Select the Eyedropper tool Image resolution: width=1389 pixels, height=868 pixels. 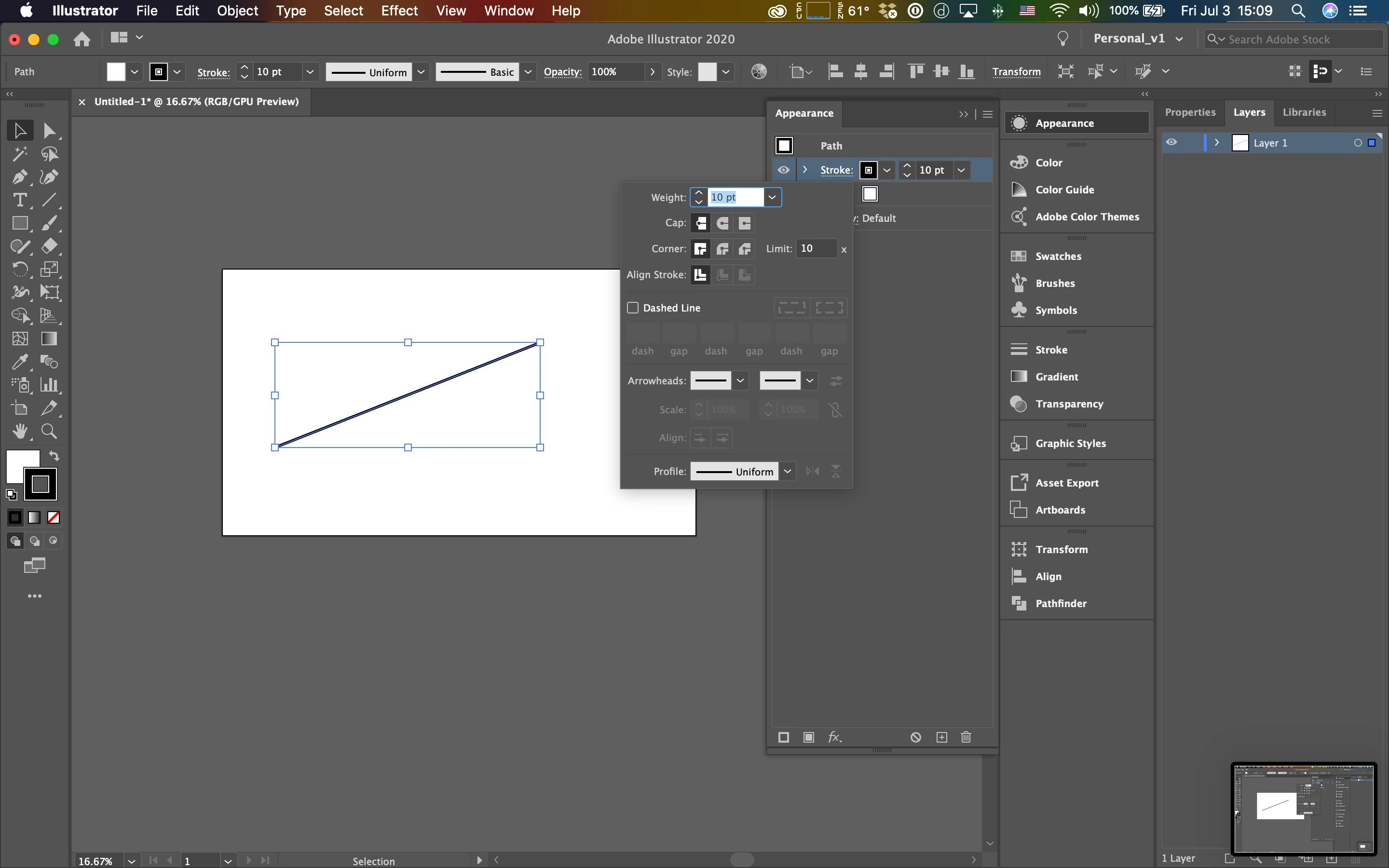(19, 362)
